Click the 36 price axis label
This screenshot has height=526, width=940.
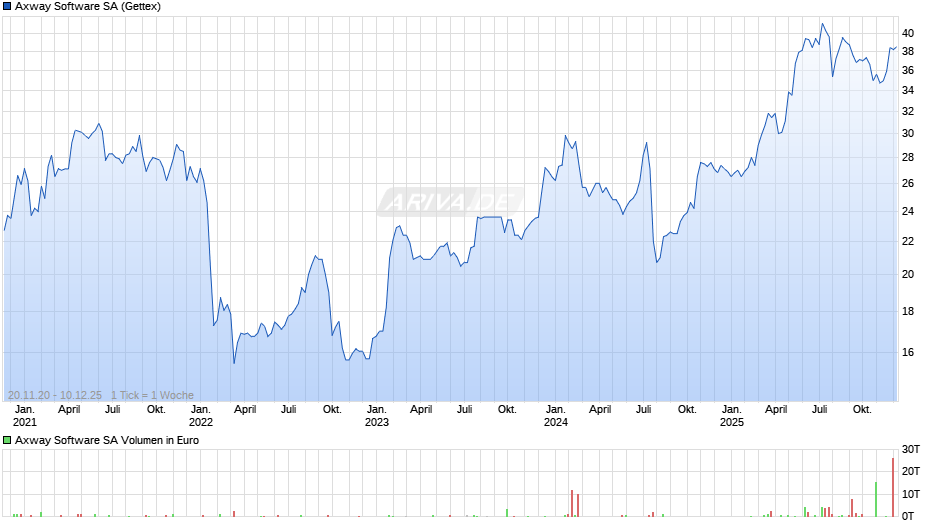(x=908, y=71)
